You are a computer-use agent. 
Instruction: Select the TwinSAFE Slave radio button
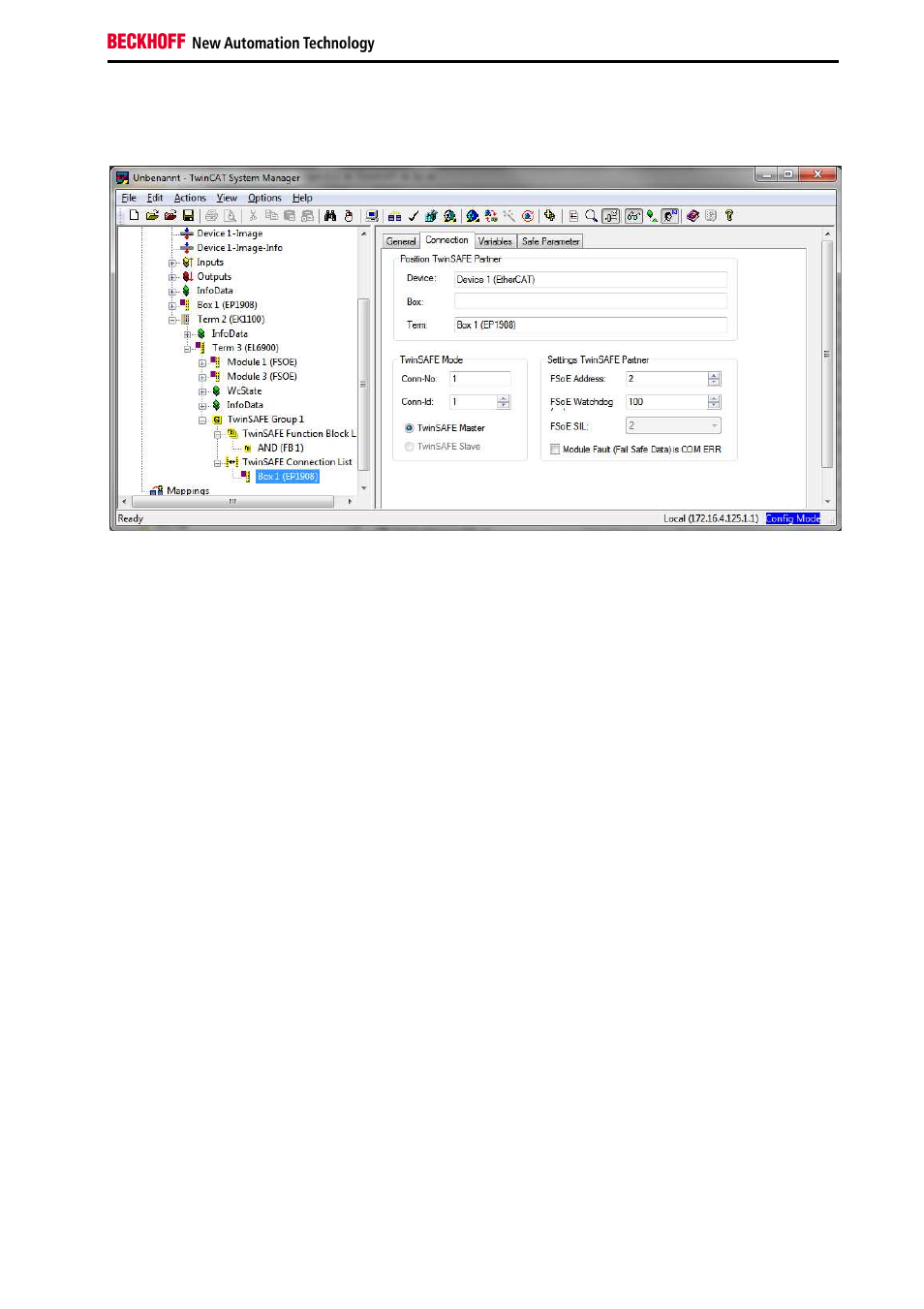coord(410,447)
